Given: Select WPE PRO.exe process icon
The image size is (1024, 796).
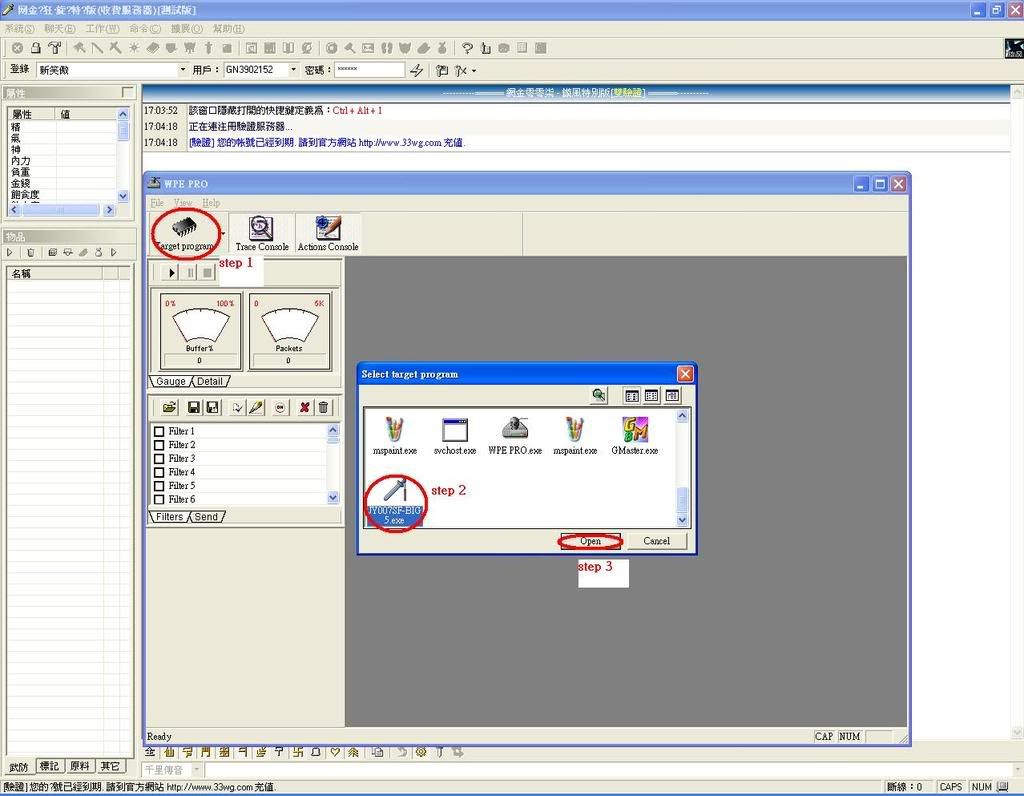Looking at the screenshot, I should (514, 435).
